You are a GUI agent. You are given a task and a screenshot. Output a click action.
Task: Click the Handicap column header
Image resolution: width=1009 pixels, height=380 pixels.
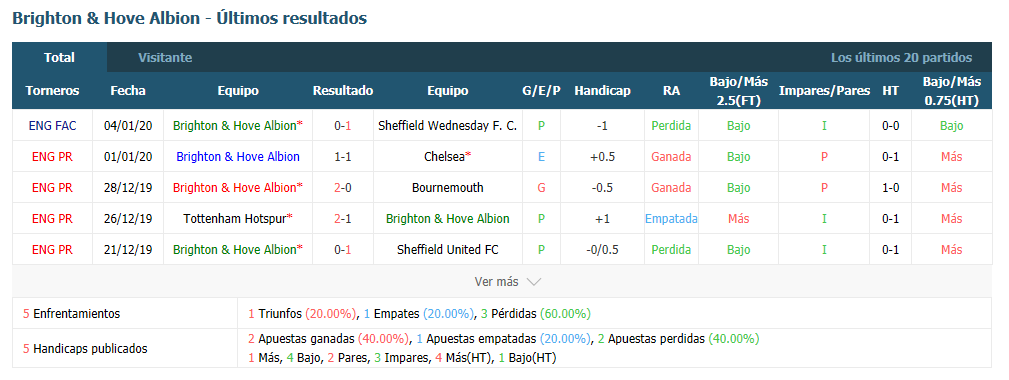click(x=602, y=91)
